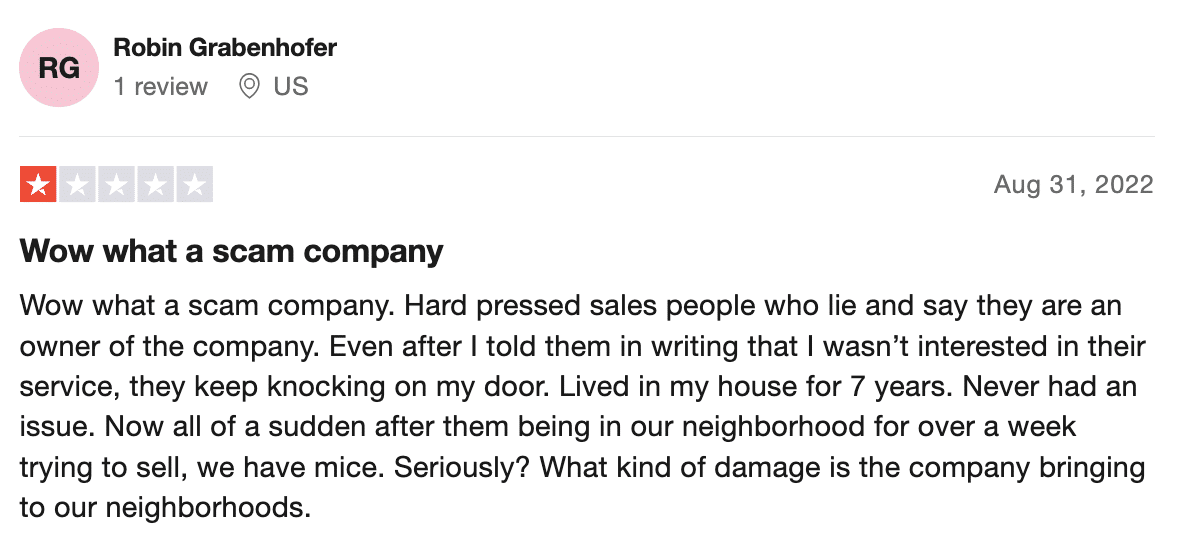Viewport: 1180px width, 542px height.
Task: Click the 'we have mice' phrase
Action: (x=290, y=468)
